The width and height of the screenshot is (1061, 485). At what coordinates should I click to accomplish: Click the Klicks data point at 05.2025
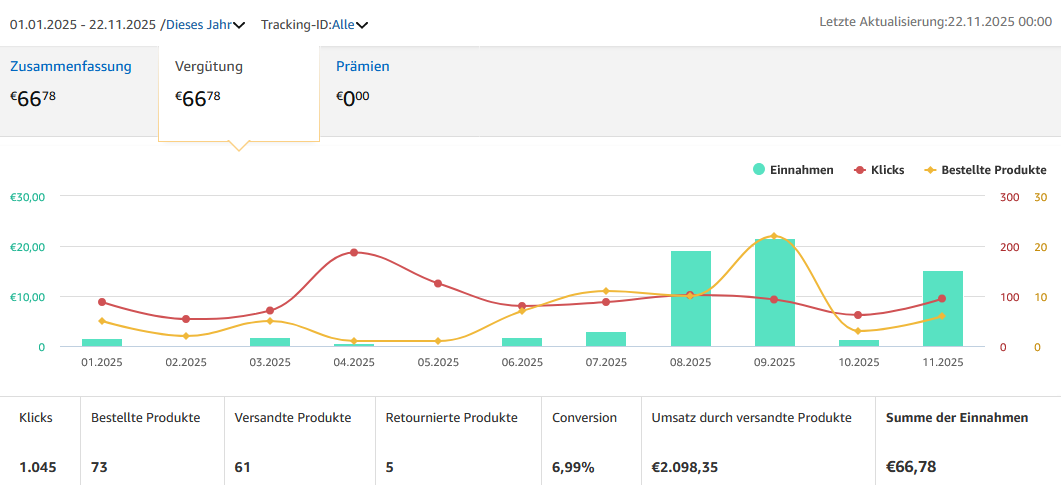coord(438,284)
